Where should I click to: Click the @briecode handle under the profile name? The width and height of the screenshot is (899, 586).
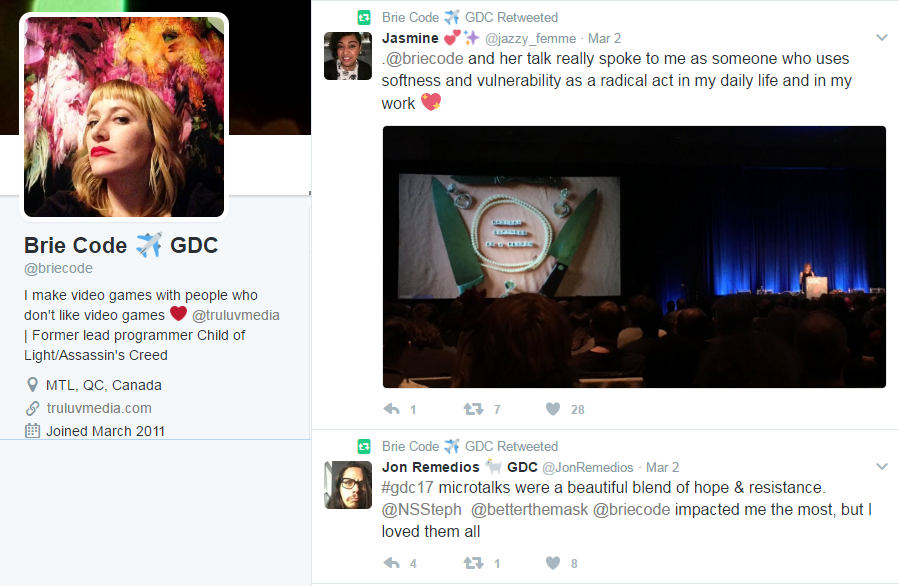(x=58, y=268)
